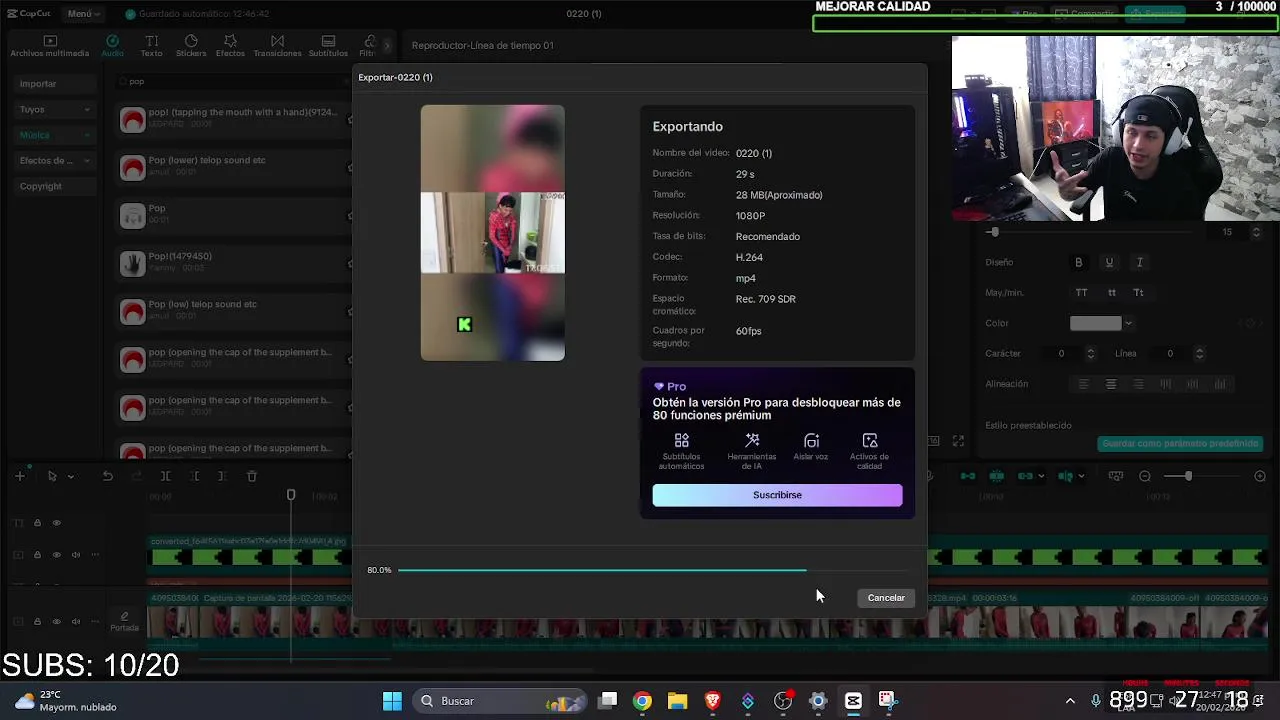Image resolution: width=1280 pixels, height=720 pixels.
Task: Select the Pop (lower) telop sound etc track
Action: [x=234, y=166]
